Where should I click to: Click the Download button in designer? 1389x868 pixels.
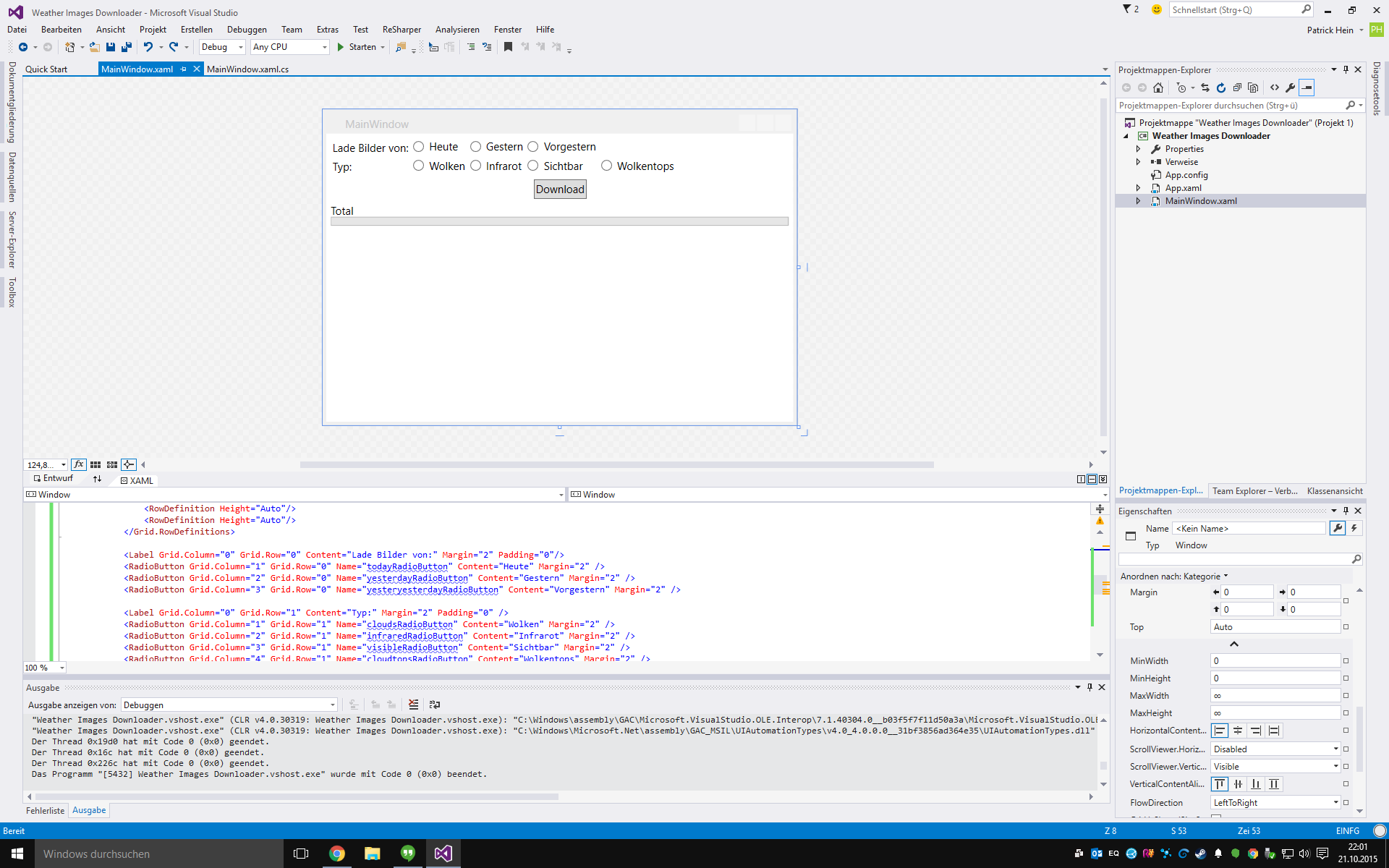pyautogui.click(x=560, y=190)
